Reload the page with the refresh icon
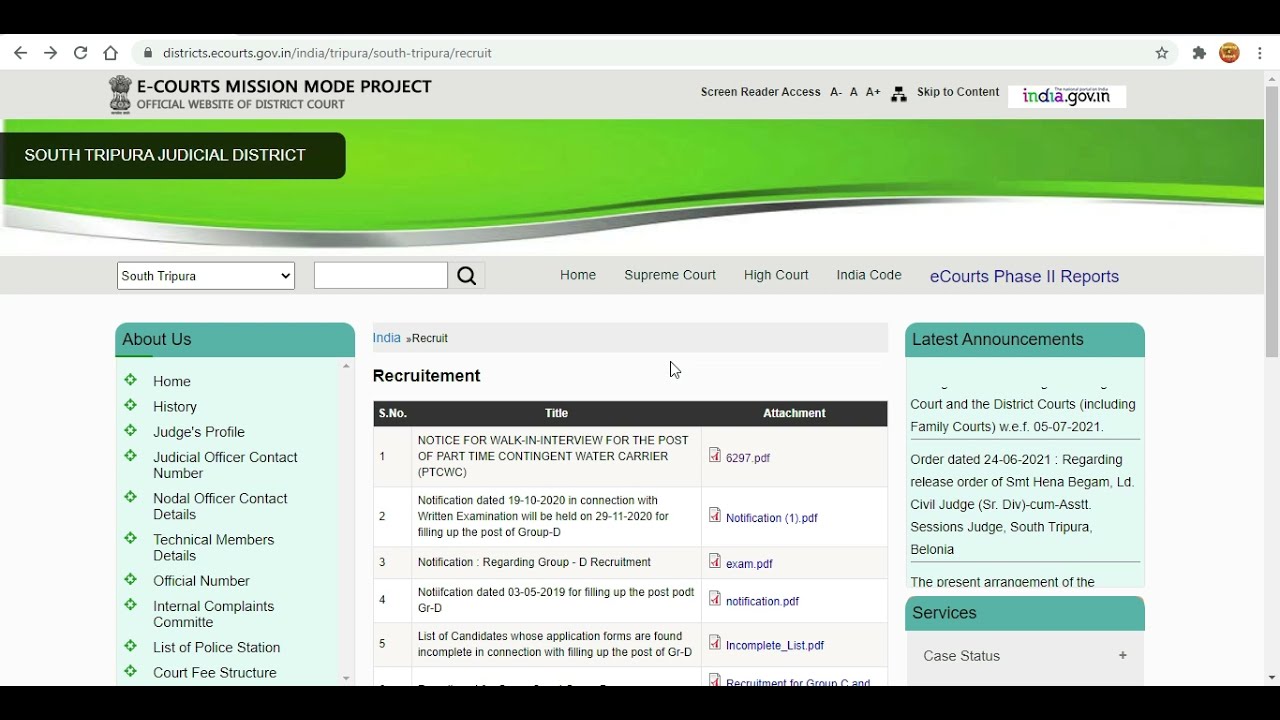 tap(81, 53)
